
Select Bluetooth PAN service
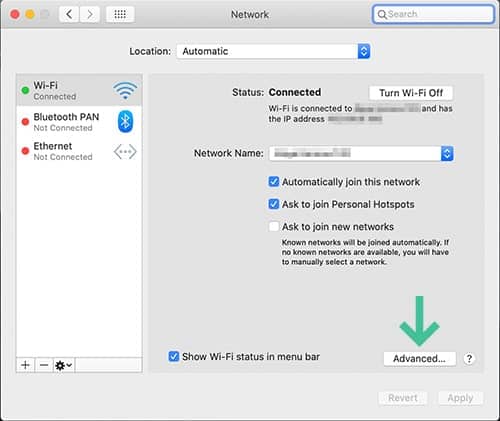pyautogui.click(x=79, y=122)
